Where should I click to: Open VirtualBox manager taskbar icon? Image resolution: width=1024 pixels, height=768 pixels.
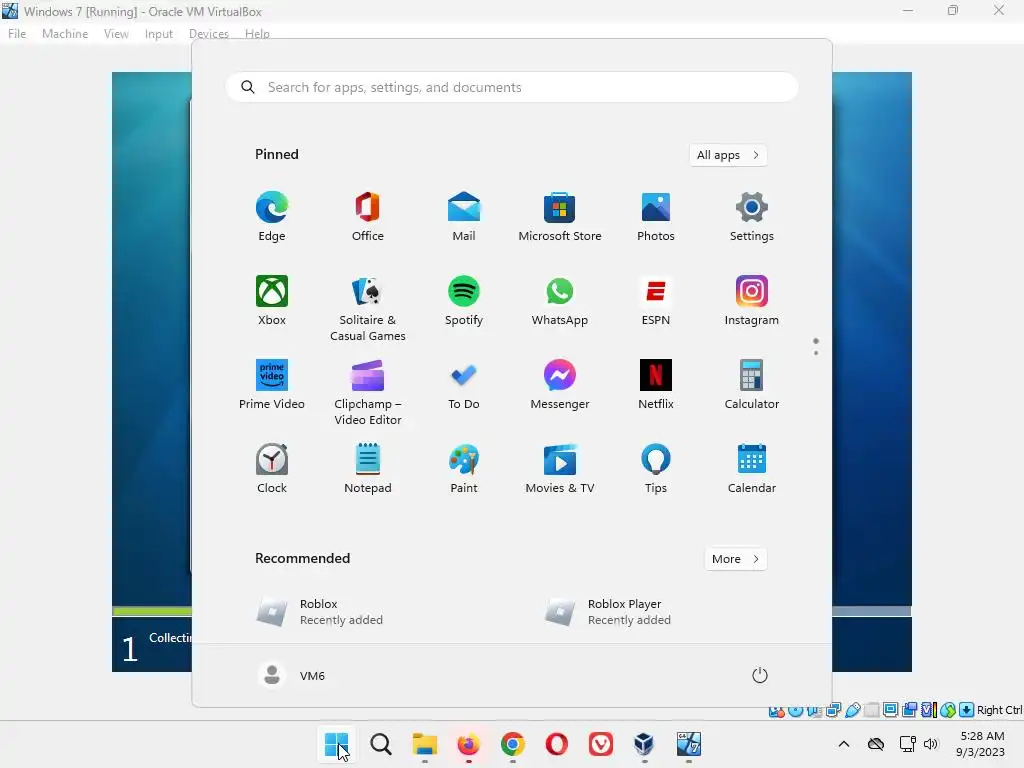pyautogui.click(x=644, y=744)
